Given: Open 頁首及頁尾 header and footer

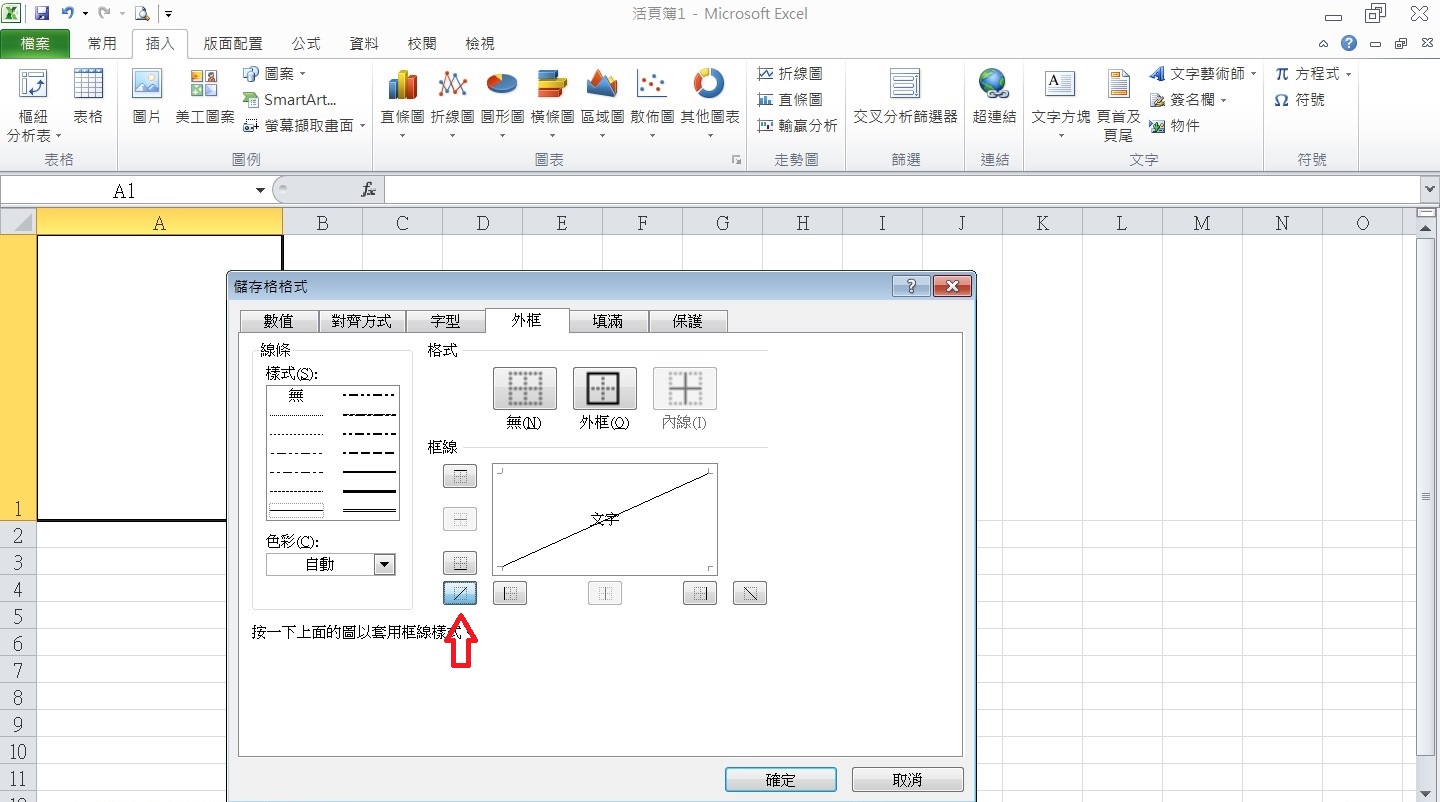Looking at the screenshot, I should click(1118, 104).
